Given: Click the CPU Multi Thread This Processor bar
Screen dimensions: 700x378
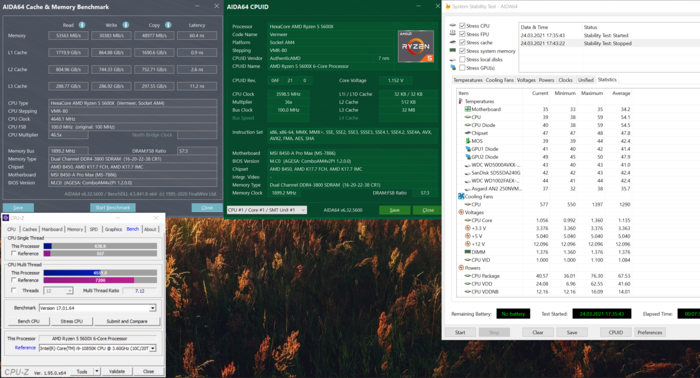Looking at the screenshot, I should pos(100,272).
